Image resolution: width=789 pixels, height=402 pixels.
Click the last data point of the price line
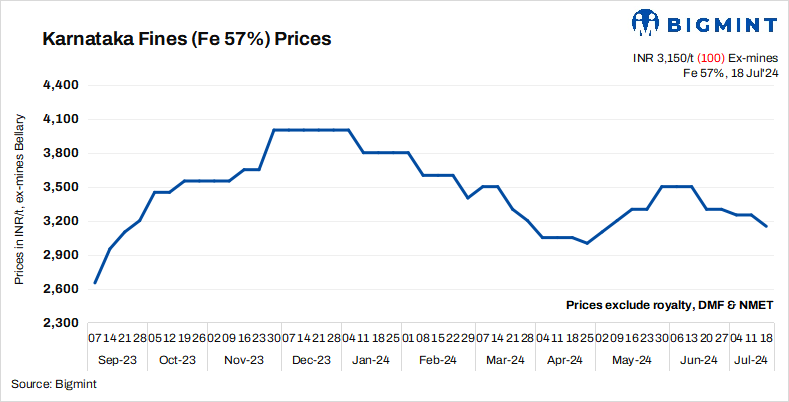767,227
